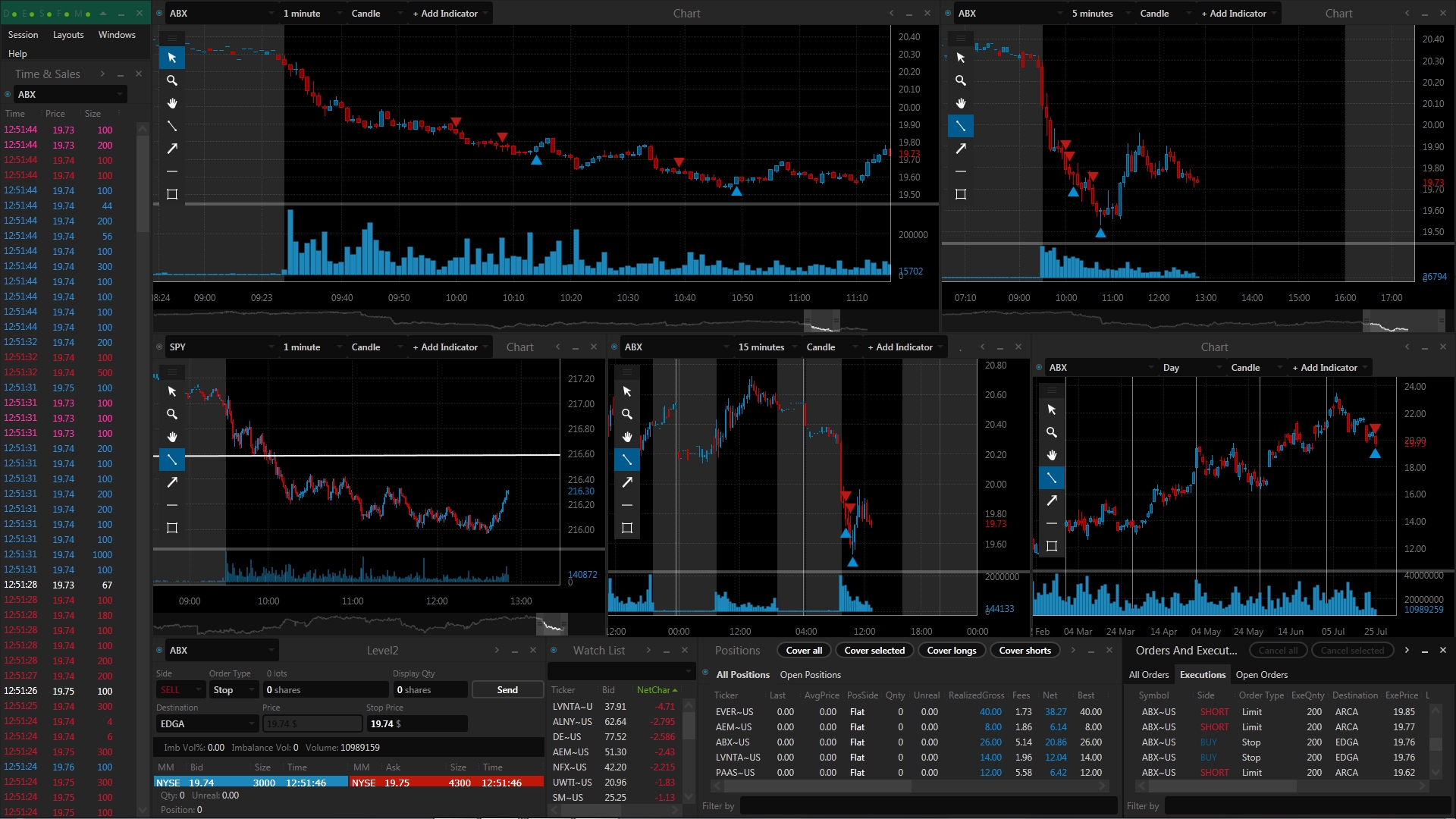Toggle link dot on Level2 panel
This screenshot has height=819, width=1456.
pos(159,651)
